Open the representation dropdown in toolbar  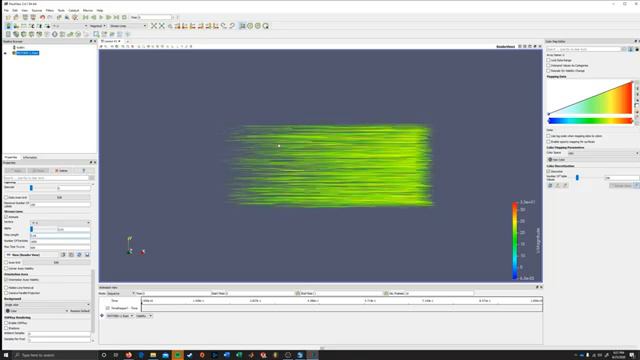click(x=128, y=26)
